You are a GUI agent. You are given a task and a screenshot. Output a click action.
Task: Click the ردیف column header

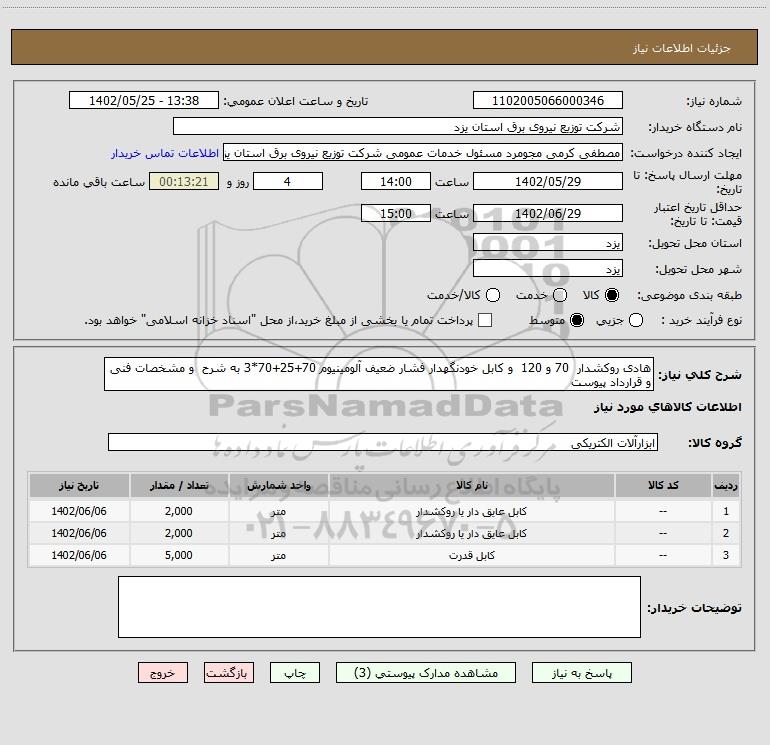pos(726,486)
